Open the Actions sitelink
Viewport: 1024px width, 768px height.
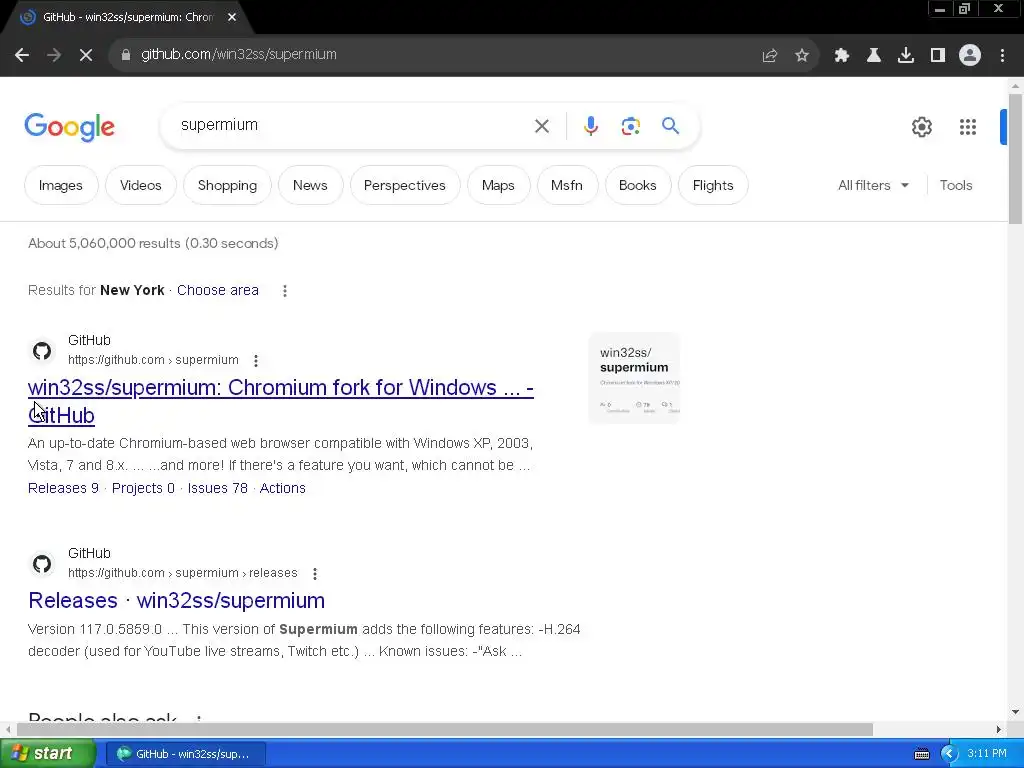[282, 488]
